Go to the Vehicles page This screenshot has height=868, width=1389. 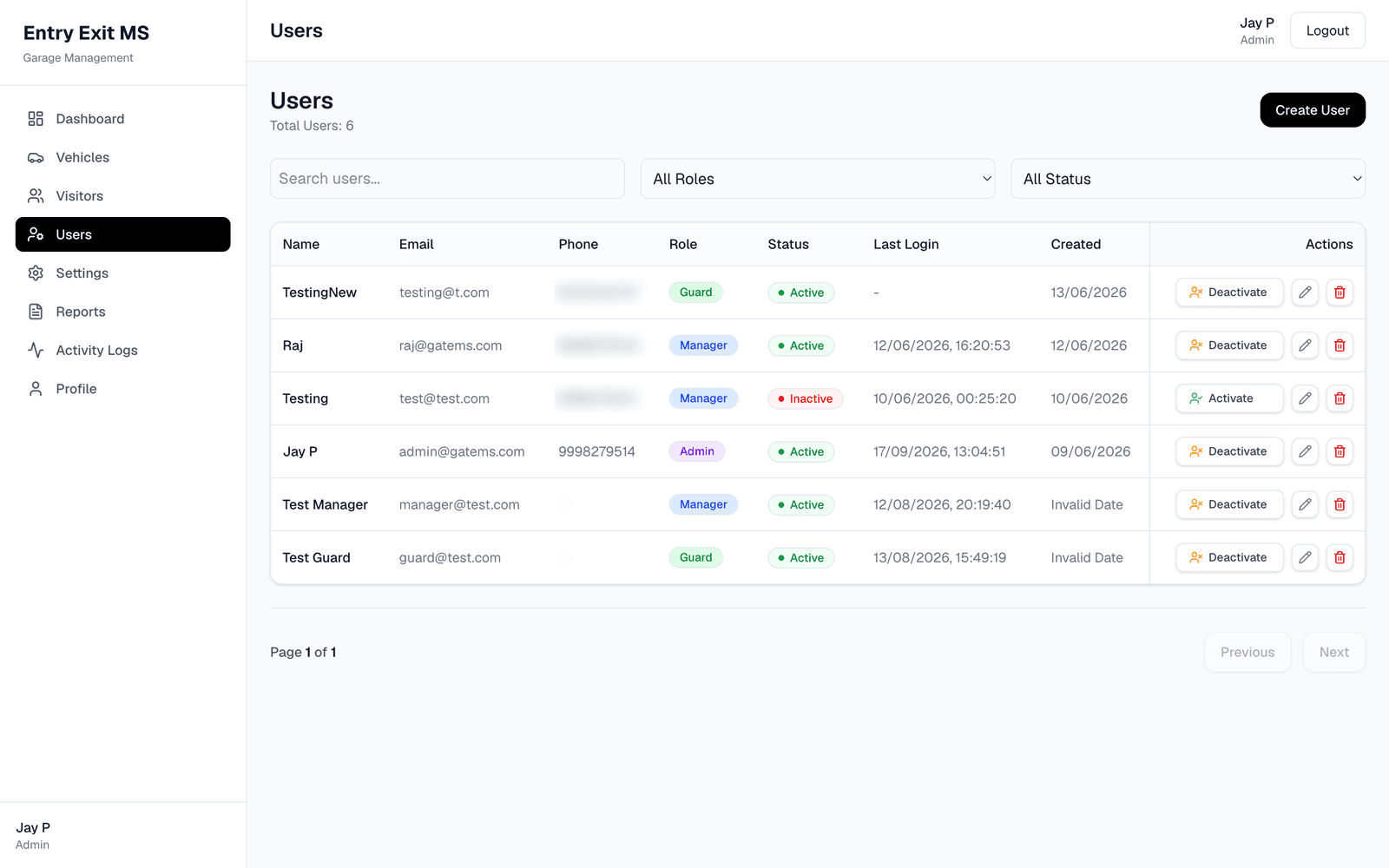122,157
